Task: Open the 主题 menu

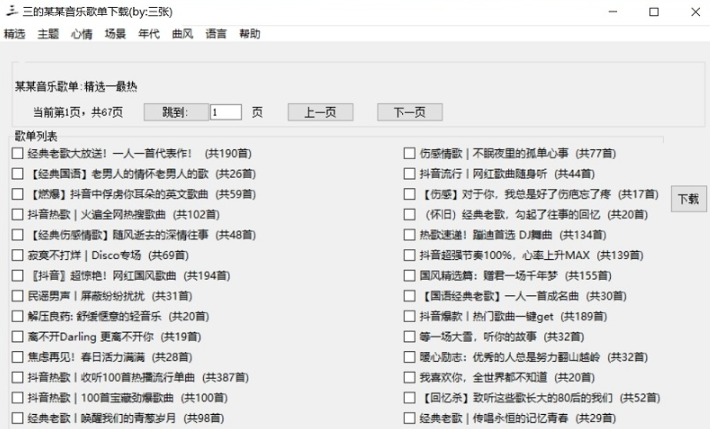Action: [48, 34]
